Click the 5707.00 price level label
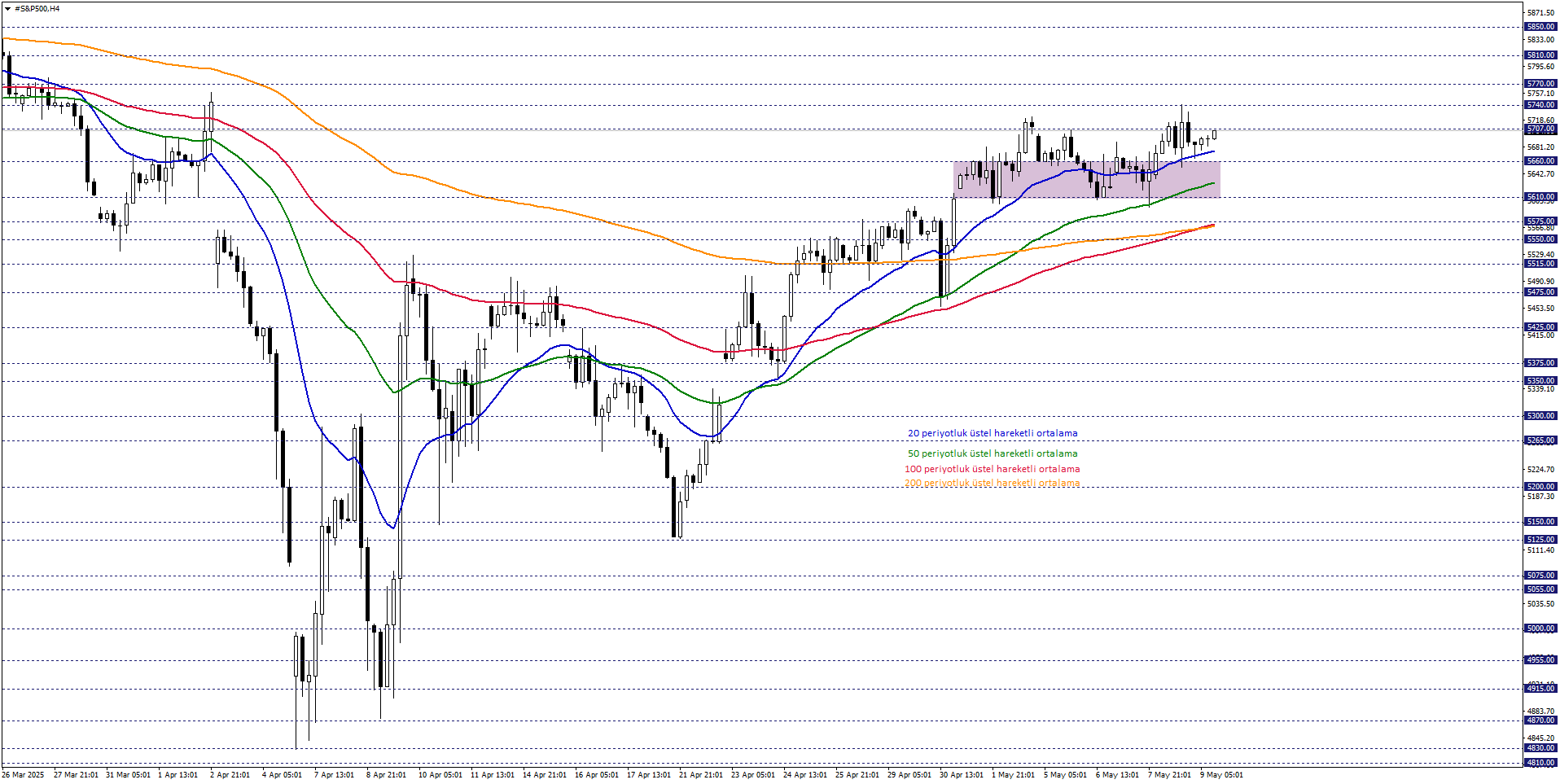1560x784 pixels. pyautogui.click(x=1540, y=129)
